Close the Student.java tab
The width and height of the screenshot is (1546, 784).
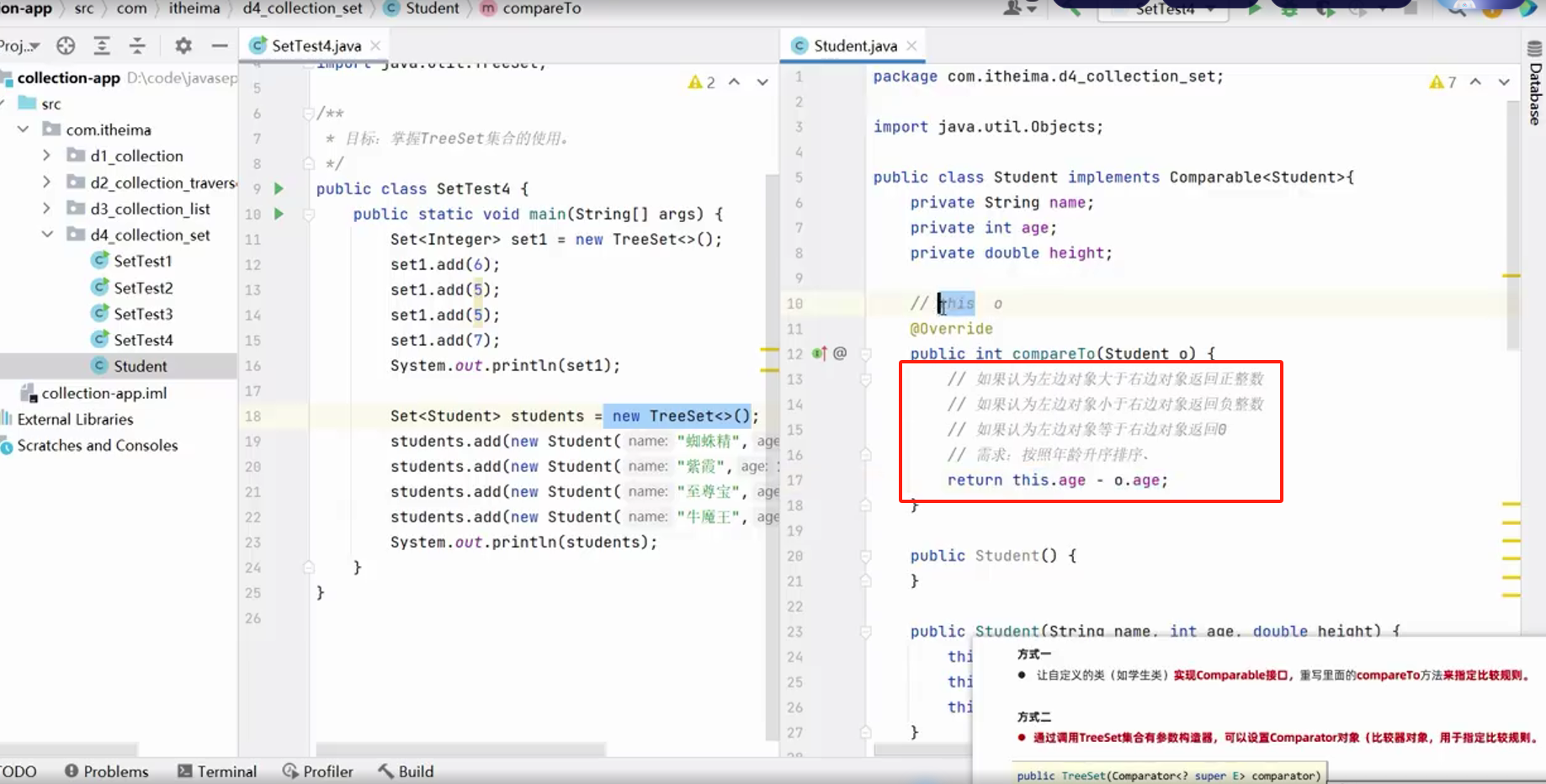pos(911,45)
